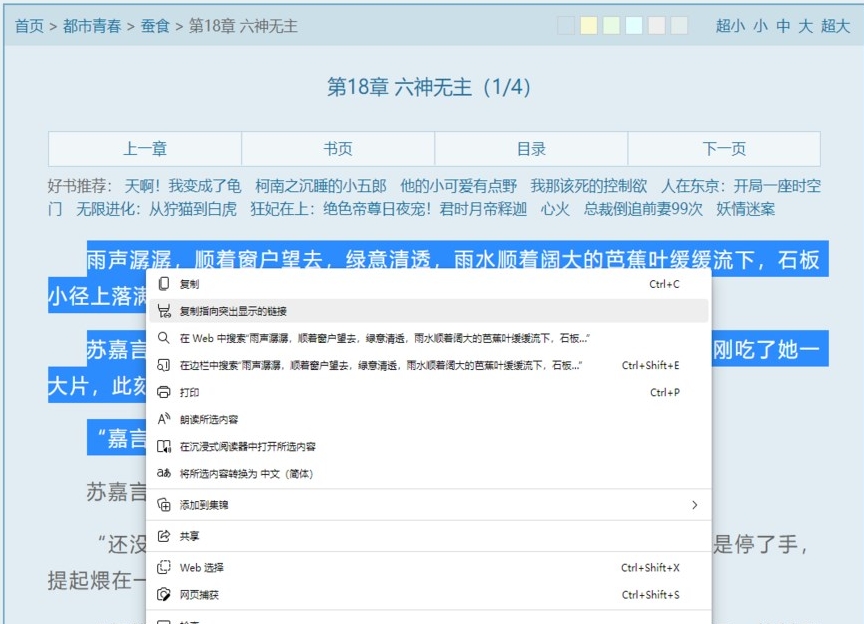Click the sidebar search icon
This screenshot has width=864, height=624.
(x=163, y=365)
